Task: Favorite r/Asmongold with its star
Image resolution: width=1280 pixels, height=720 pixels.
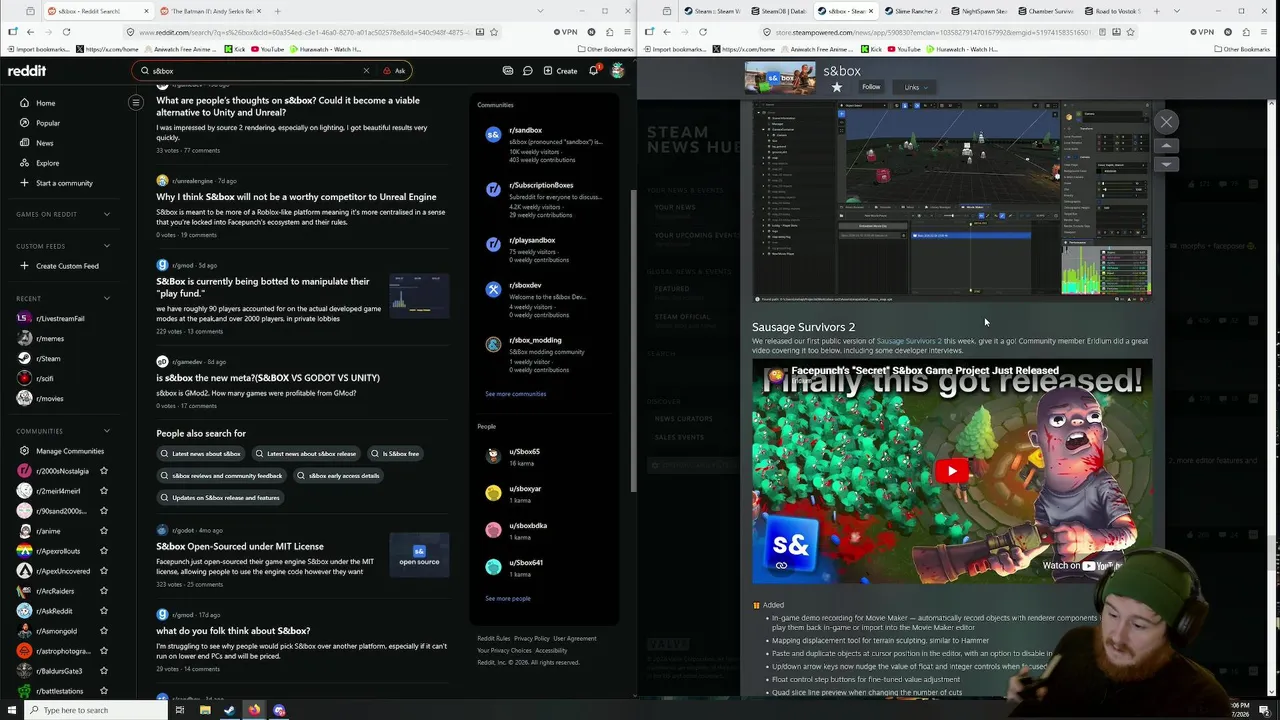Action: click(x=104, y=631)
